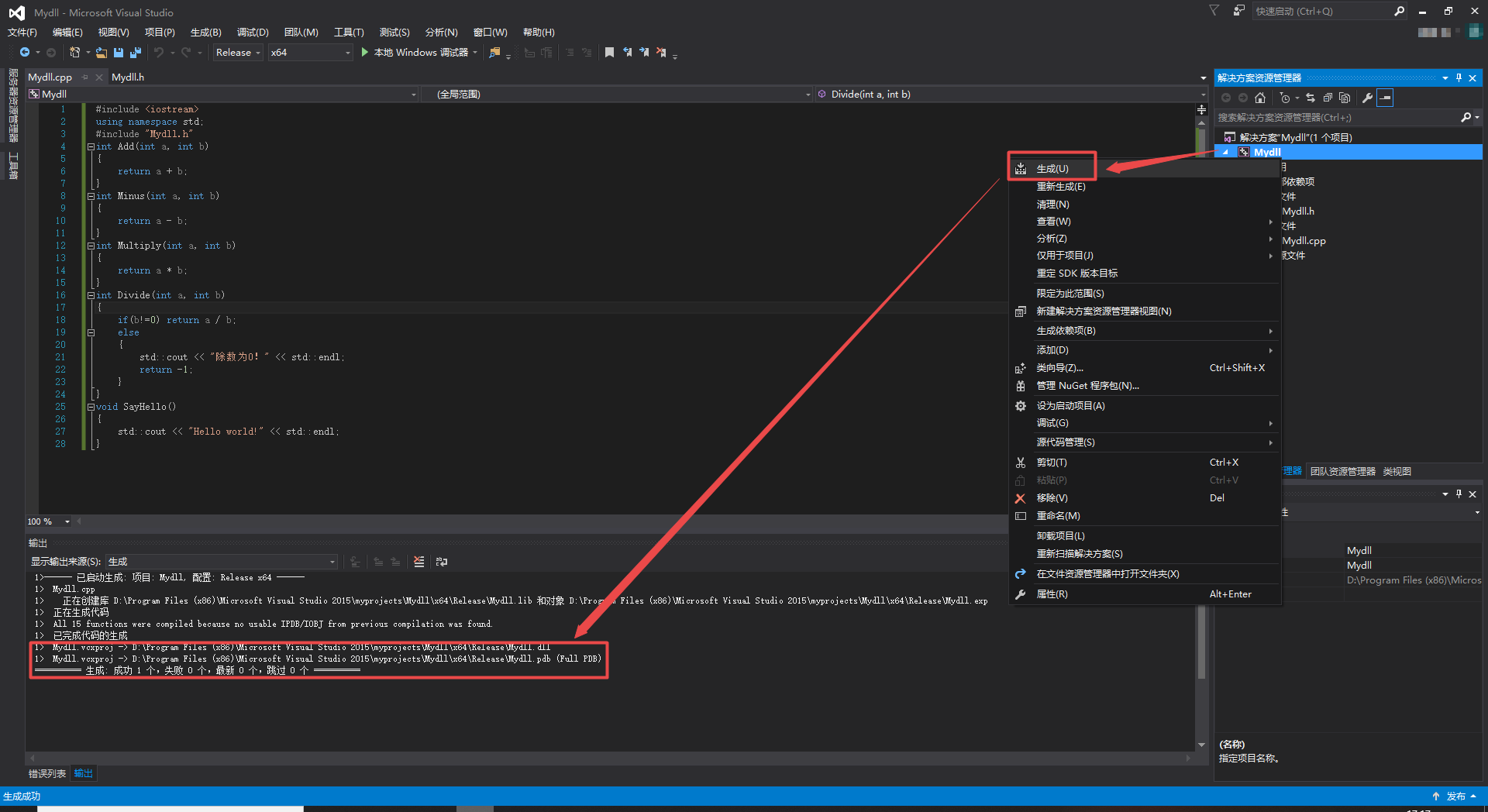Adjust the editor zoom level control
Image resolution: width=1488 pixels, height=812 pixels.
46,521
